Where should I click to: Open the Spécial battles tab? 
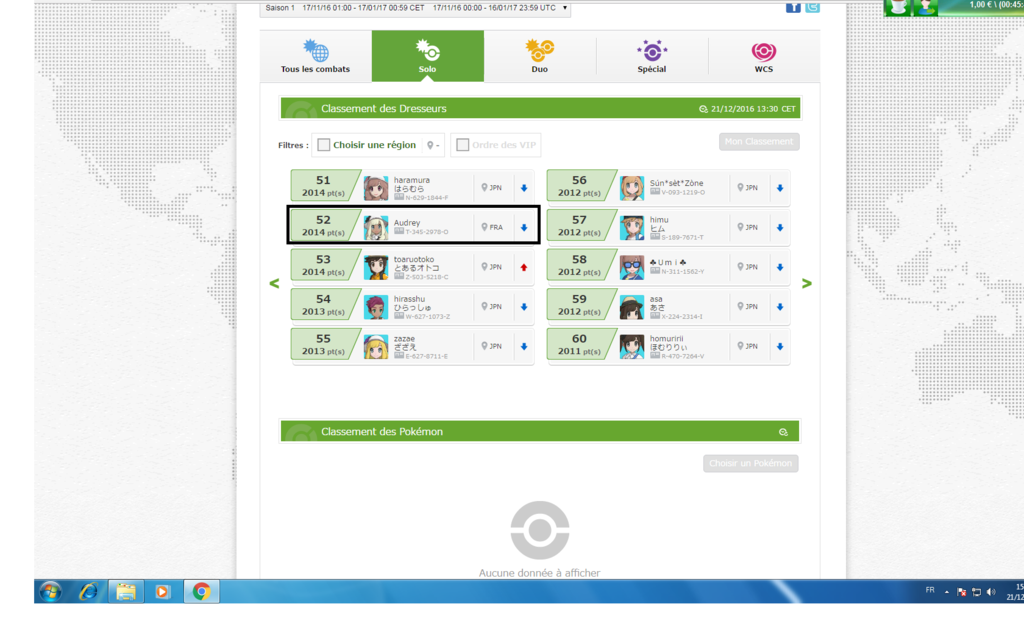click(x=652, y=56)
